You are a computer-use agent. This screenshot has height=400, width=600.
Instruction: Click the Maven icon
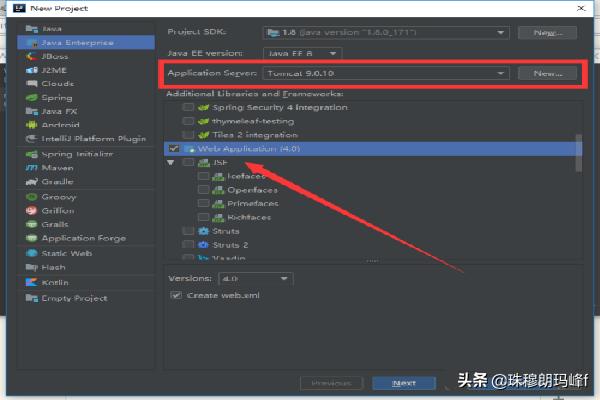pos(32,168)
